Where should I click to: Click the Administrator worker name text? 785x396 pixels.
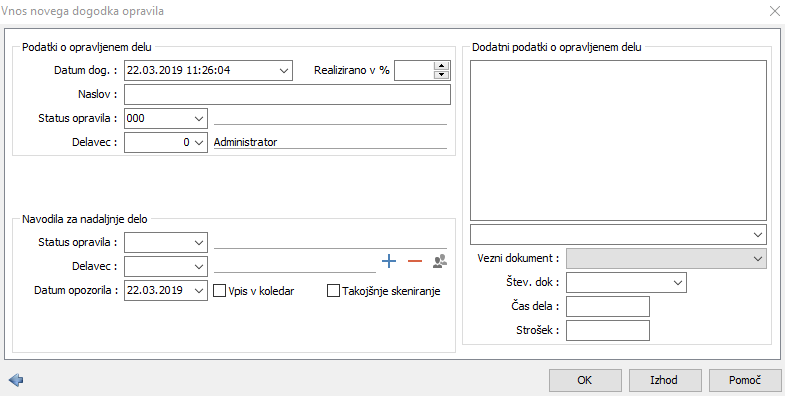pos(245,142)
